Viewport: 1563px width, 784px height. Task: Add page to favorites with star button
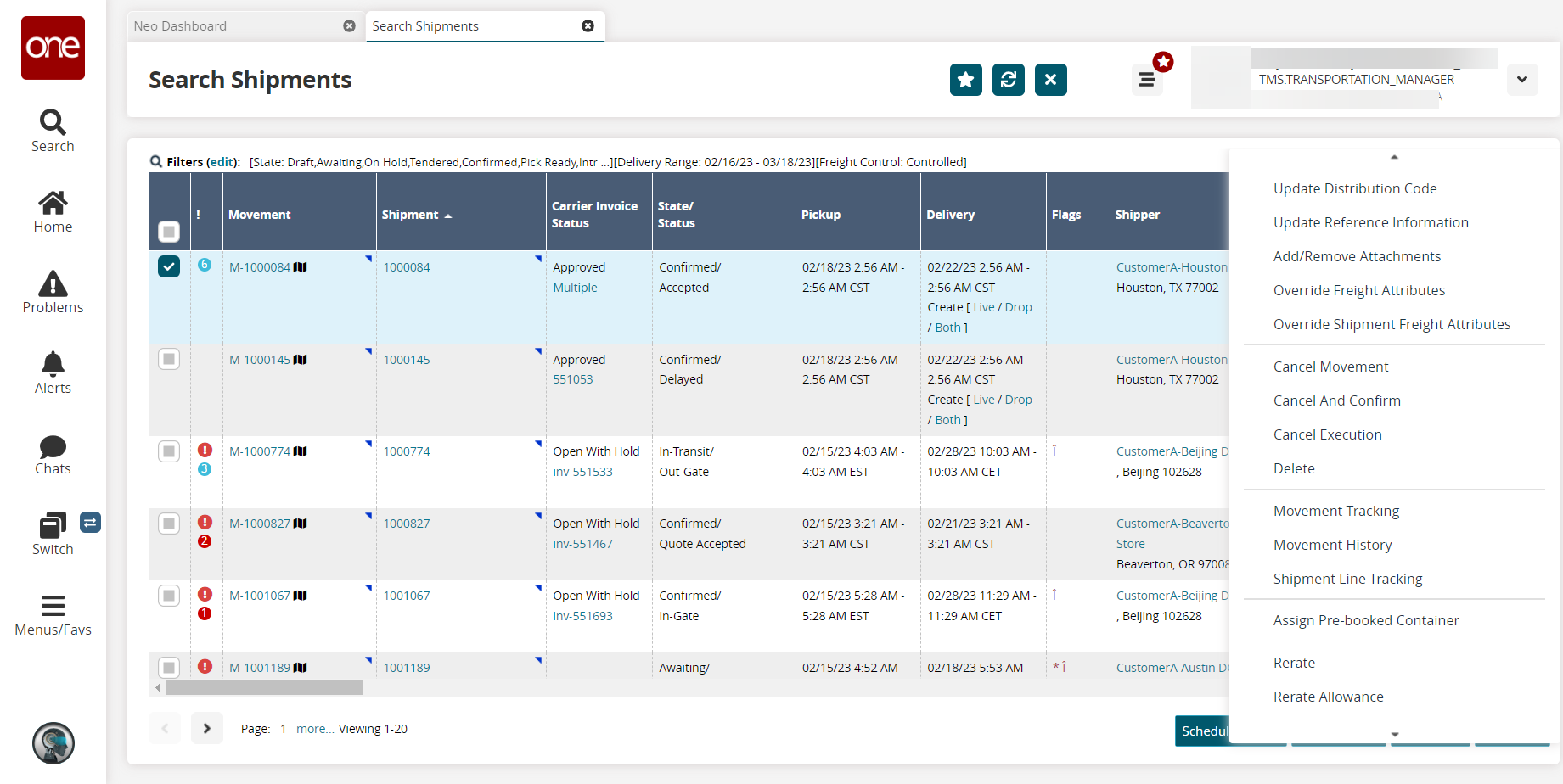tap(965, 80)
